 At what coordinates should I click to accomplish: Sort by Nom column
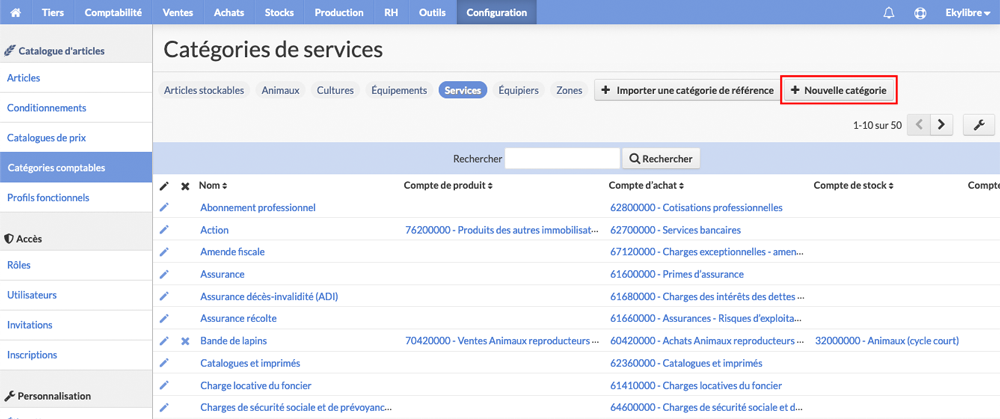213,186
